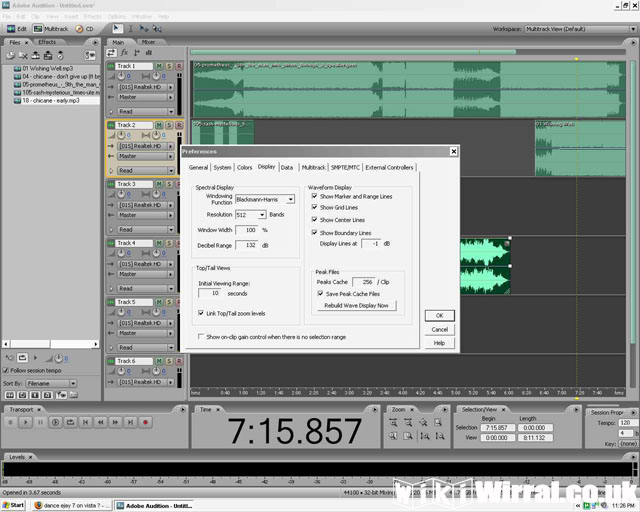Open Track 1 Master output dropdown
Image resolution: width=640 pixels, height=512 pixels.
point(146,97)
